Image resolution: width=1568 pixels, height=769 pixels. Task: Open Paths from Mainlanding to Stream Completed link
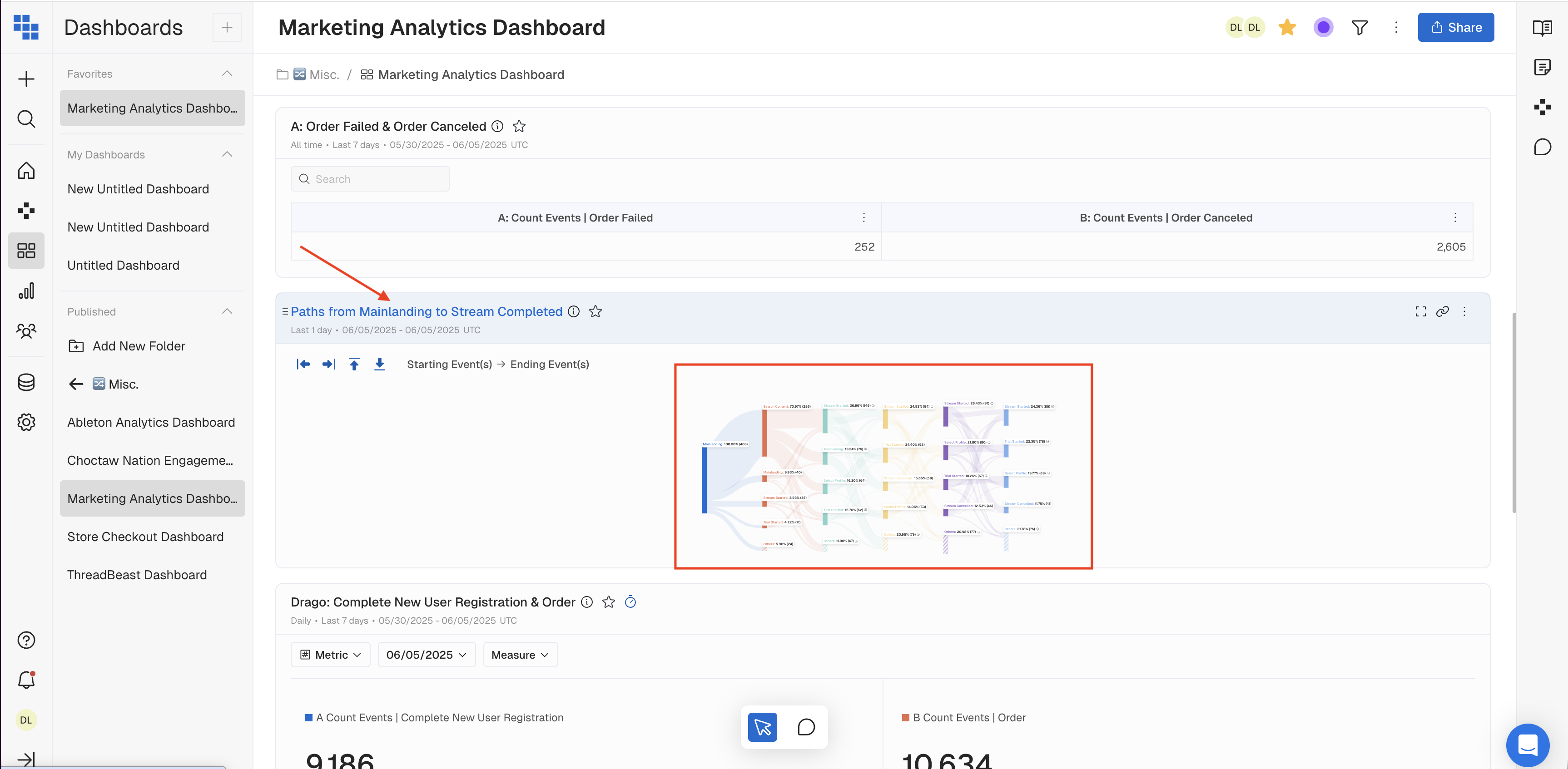(x=426, y=311)
